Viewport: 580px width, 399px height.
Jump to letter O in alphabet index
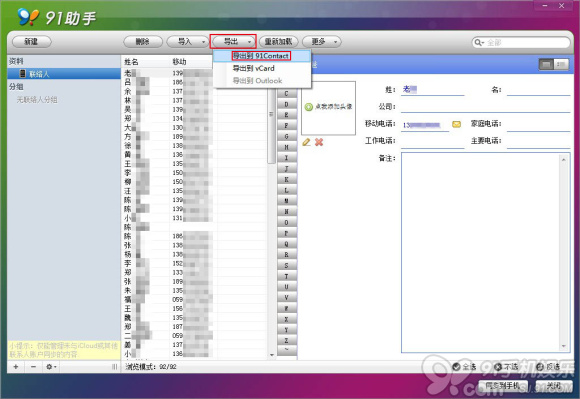[287, 223]
